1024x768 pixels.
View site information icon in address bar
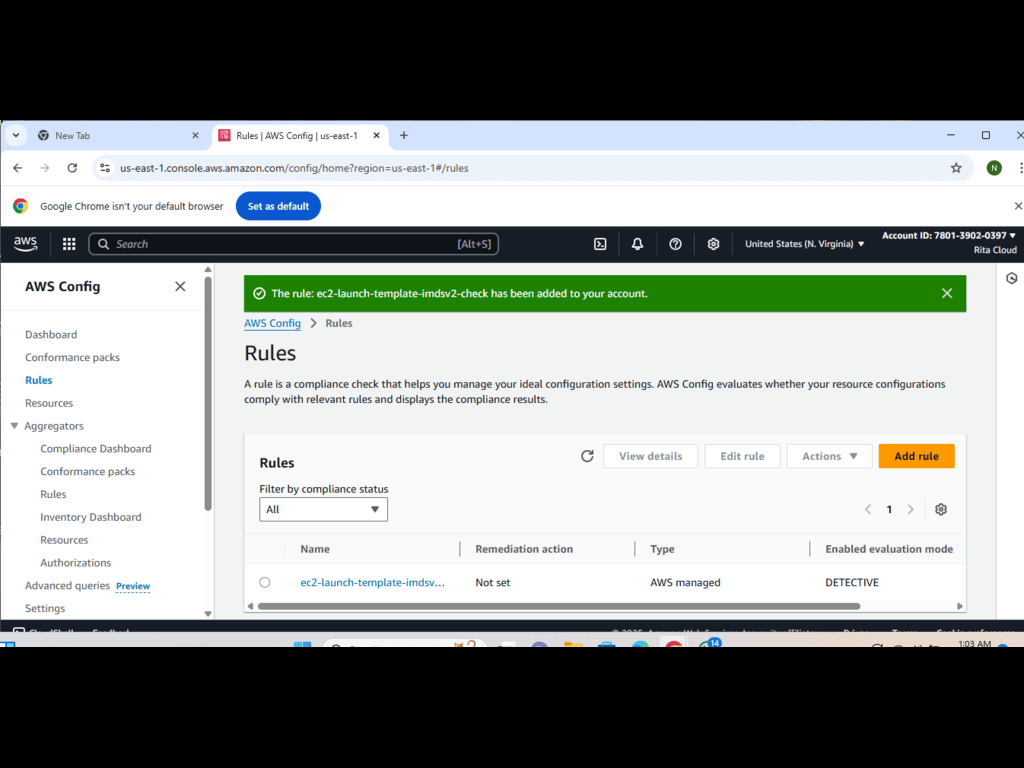[104, 168]
